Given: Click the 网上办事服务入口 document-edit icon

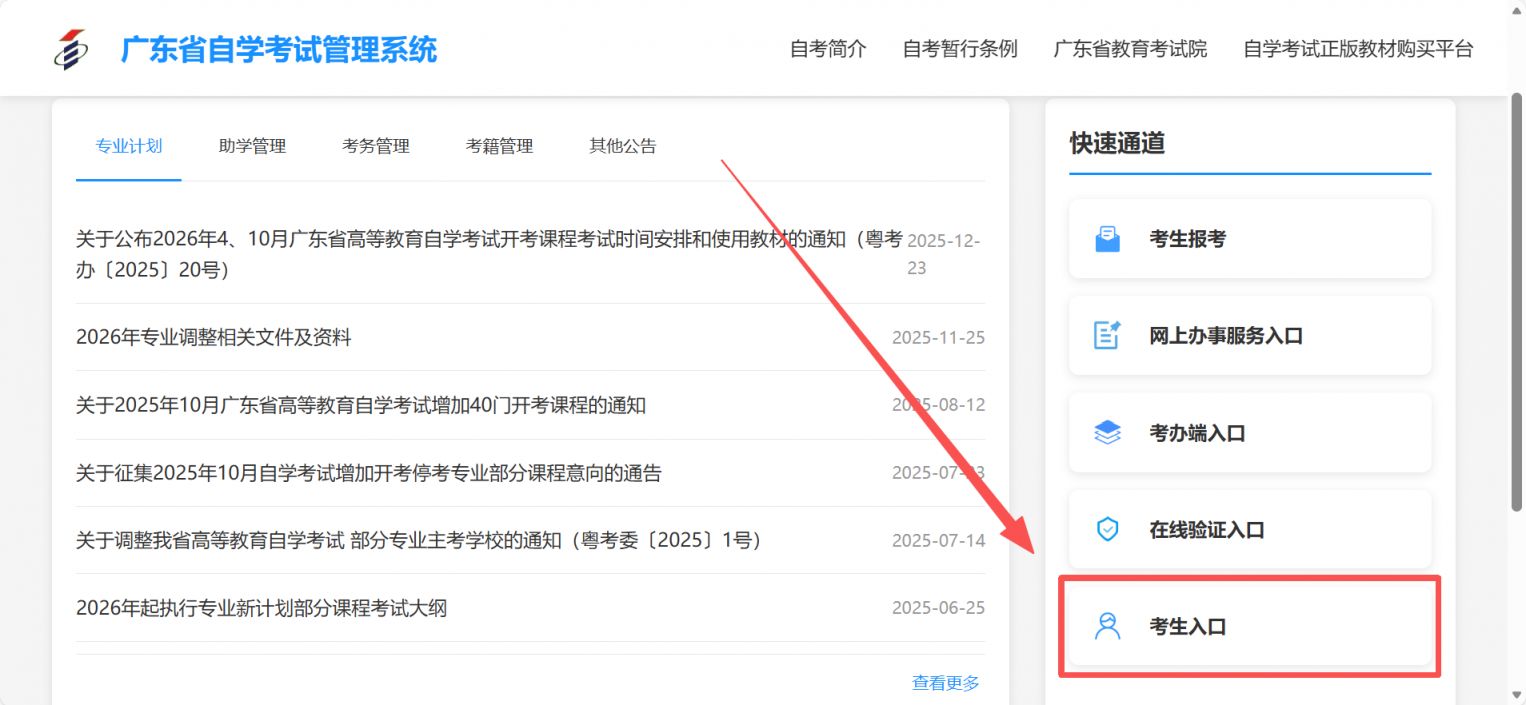Looking at the screenshot, I should pos(1107,336).
